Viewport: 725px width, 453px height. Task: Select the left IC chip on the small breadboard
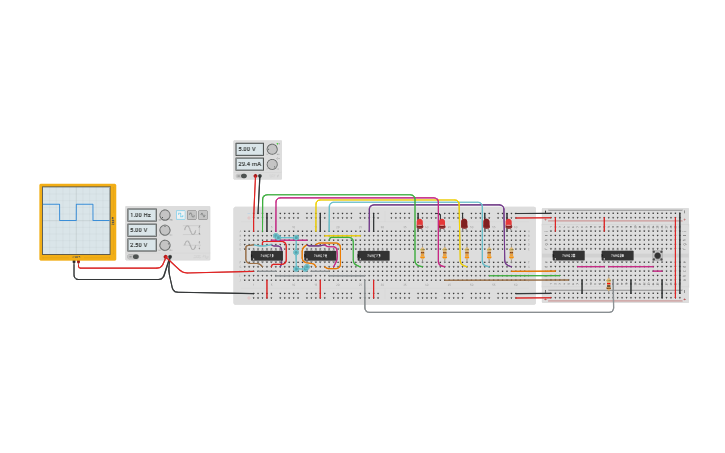tap(569, 256)
